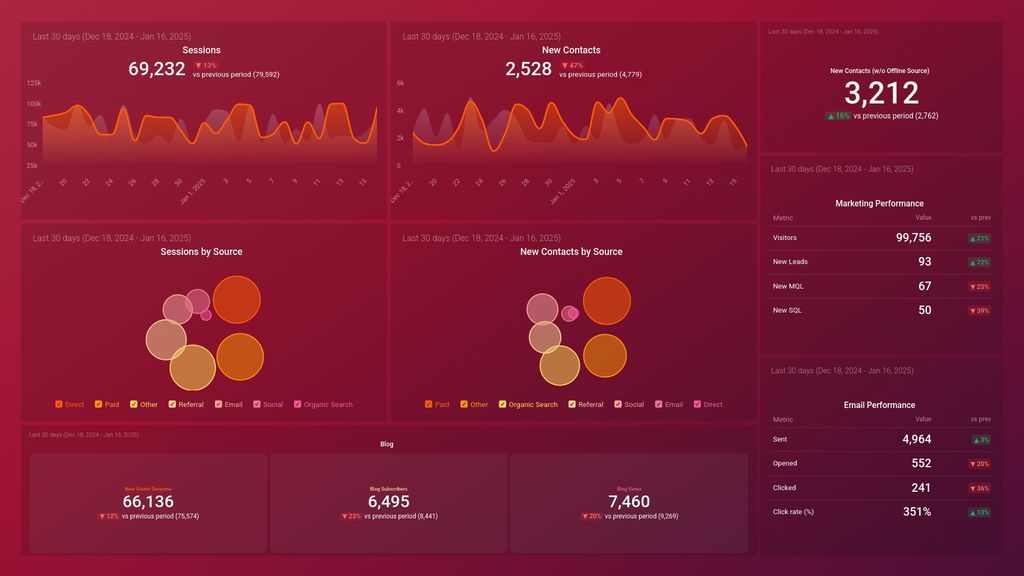The width and height of the screenshot is (1024, 576).
Task: Click the Click rate value 351%
Action: [917, 512]
